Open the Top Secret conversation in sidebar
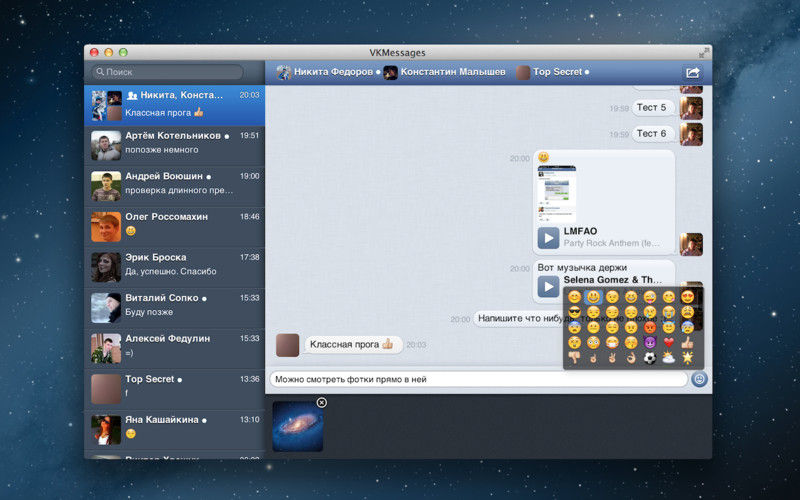 tap(174, 389)
